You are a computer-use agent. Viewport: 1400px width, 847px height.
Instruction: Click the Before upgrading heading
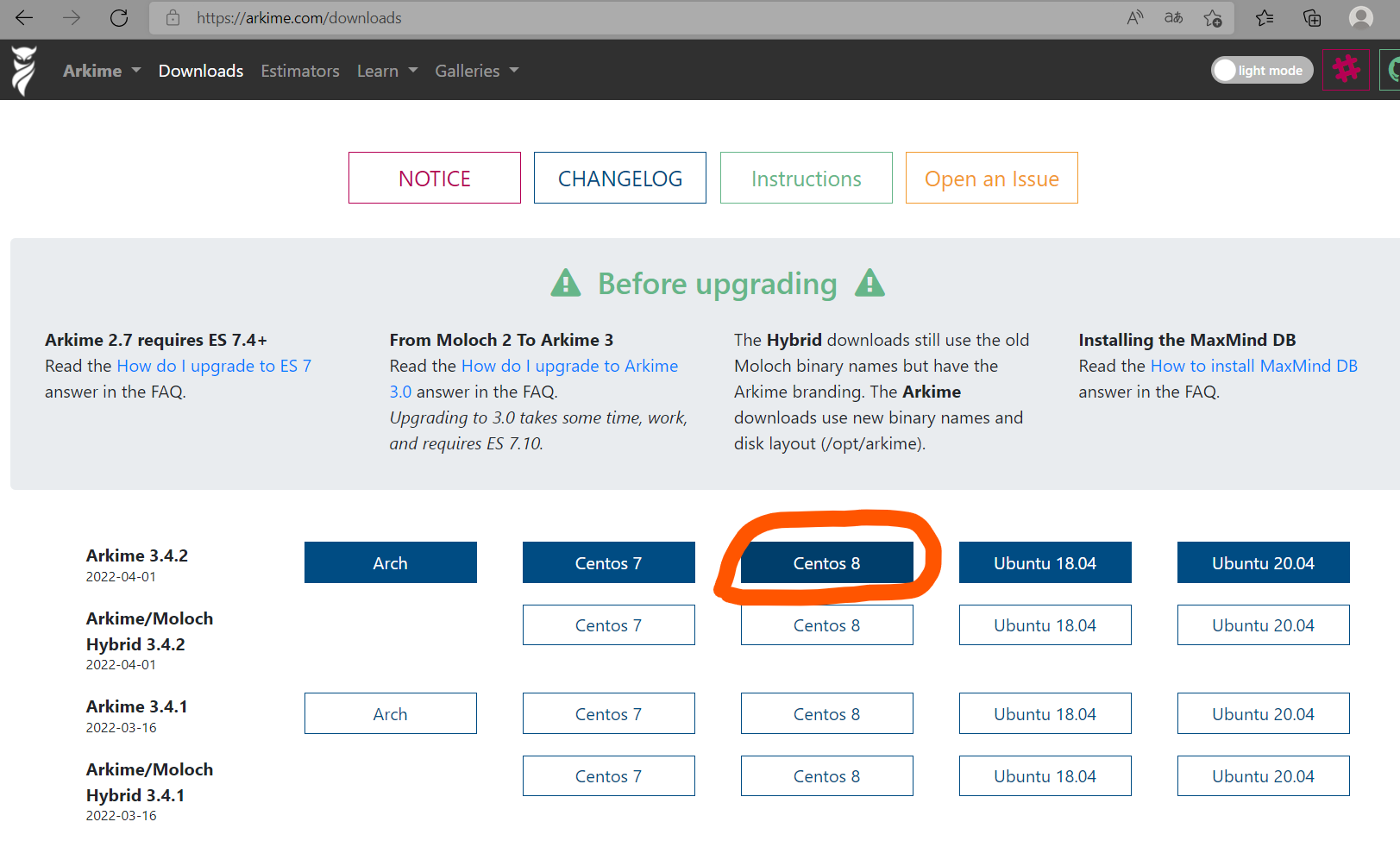[718, 283]
